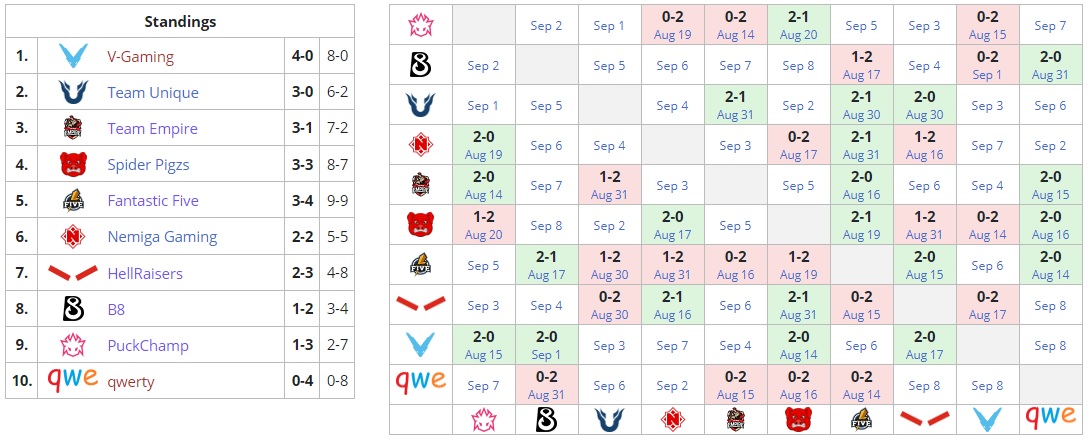Open the V-Gaming team link
Viewport: 1088px width, 438px height.
140,57
